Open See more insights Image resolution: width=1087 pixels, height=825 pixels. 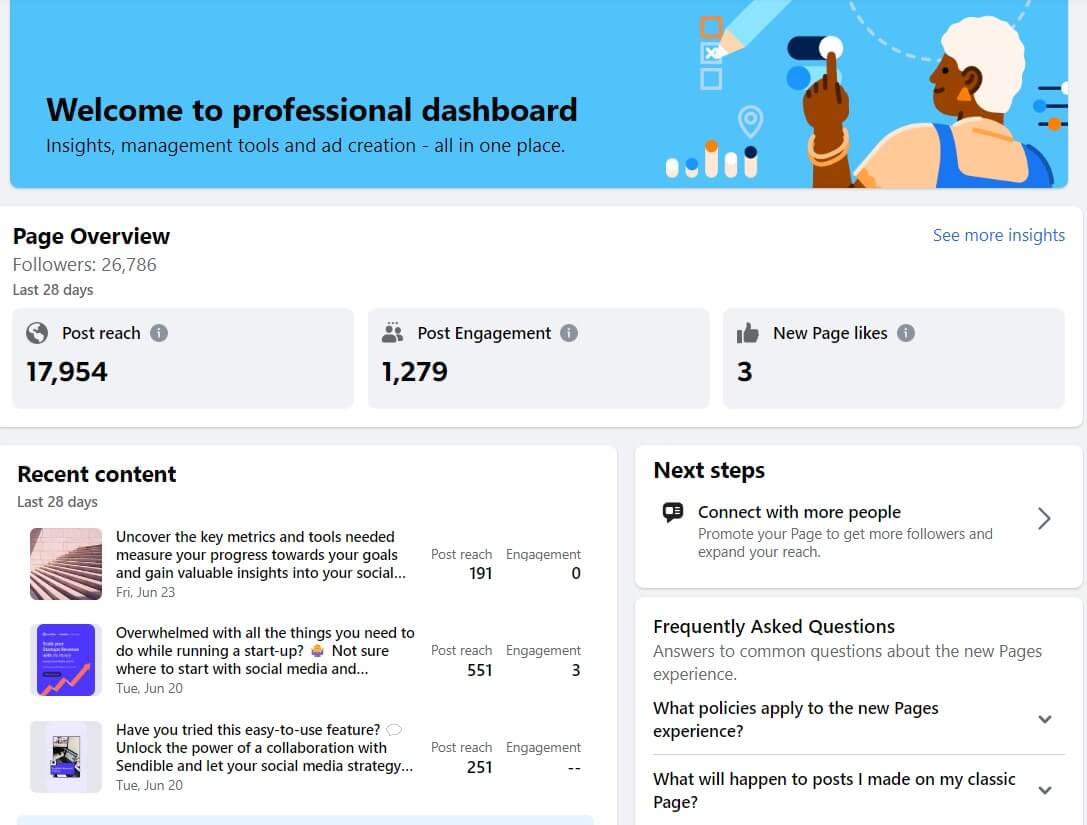999,235
